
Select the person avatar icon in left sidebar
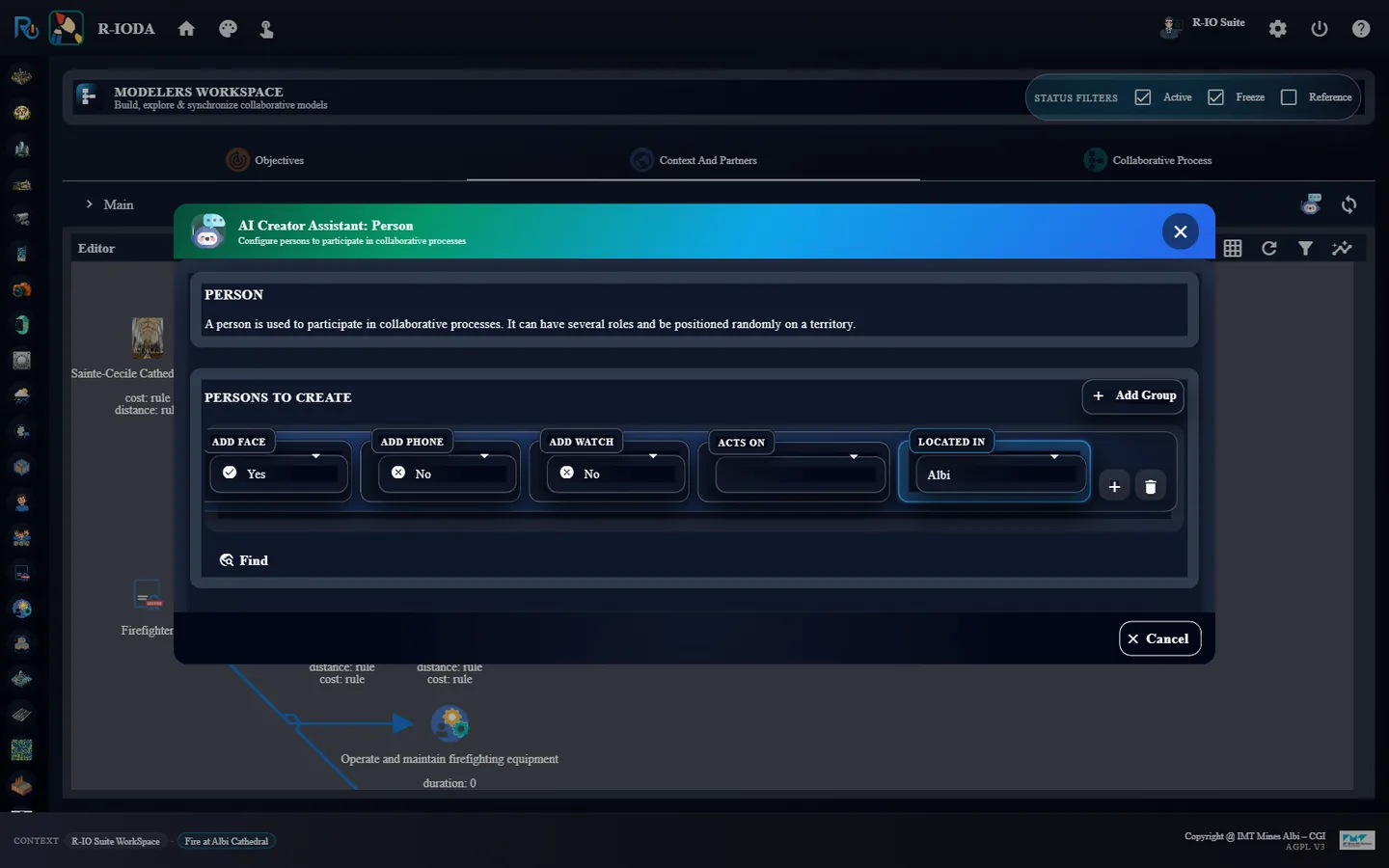pos(21,502)
